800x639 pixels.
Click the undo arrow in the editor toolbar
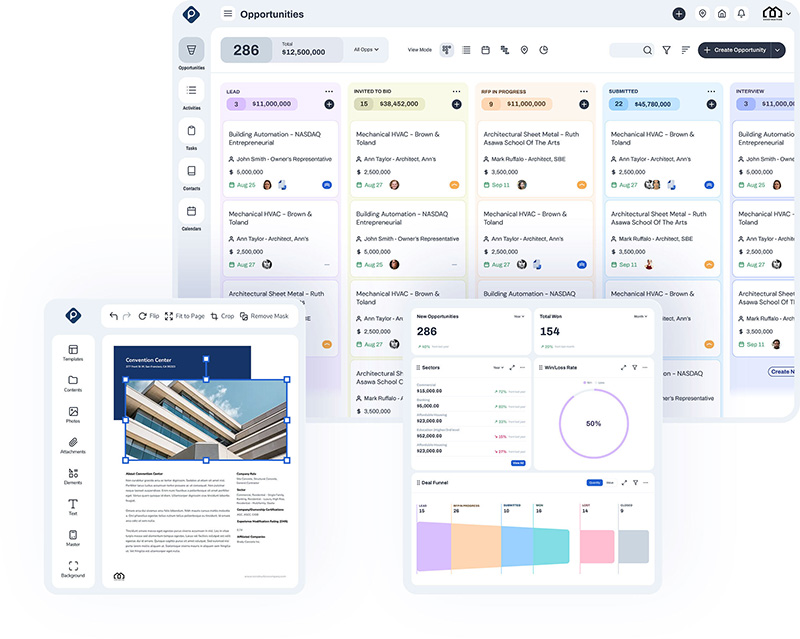point(114,316)
